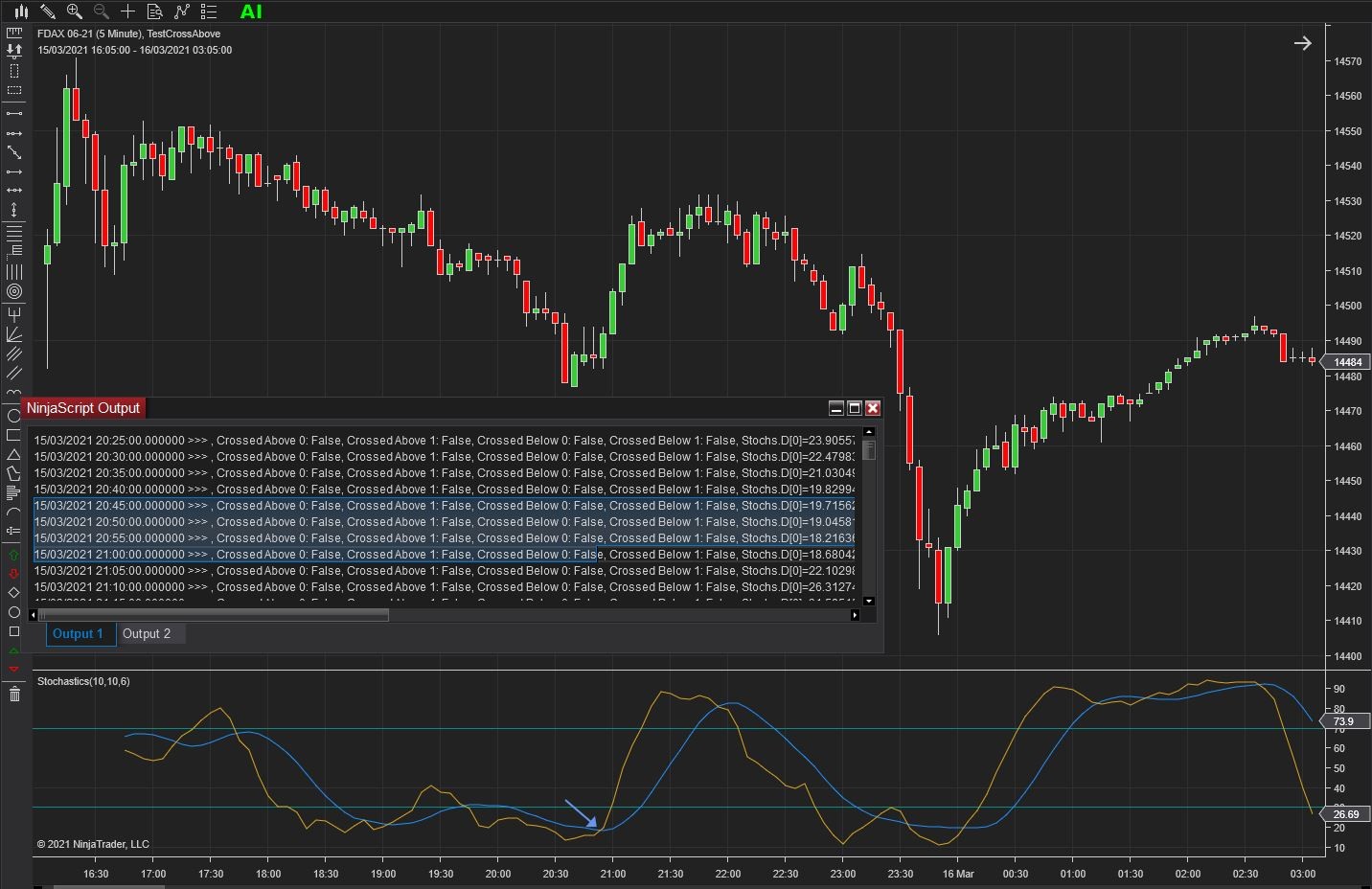Select the horizontal dashed region highlight tool
This screenshot has height=889, width=1372.
click(14, 90)
